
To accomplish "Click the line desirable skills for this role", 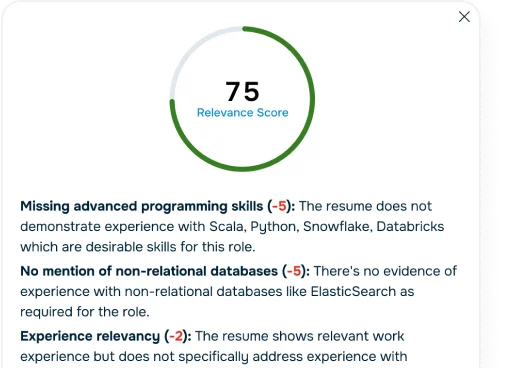I will 170,247.
